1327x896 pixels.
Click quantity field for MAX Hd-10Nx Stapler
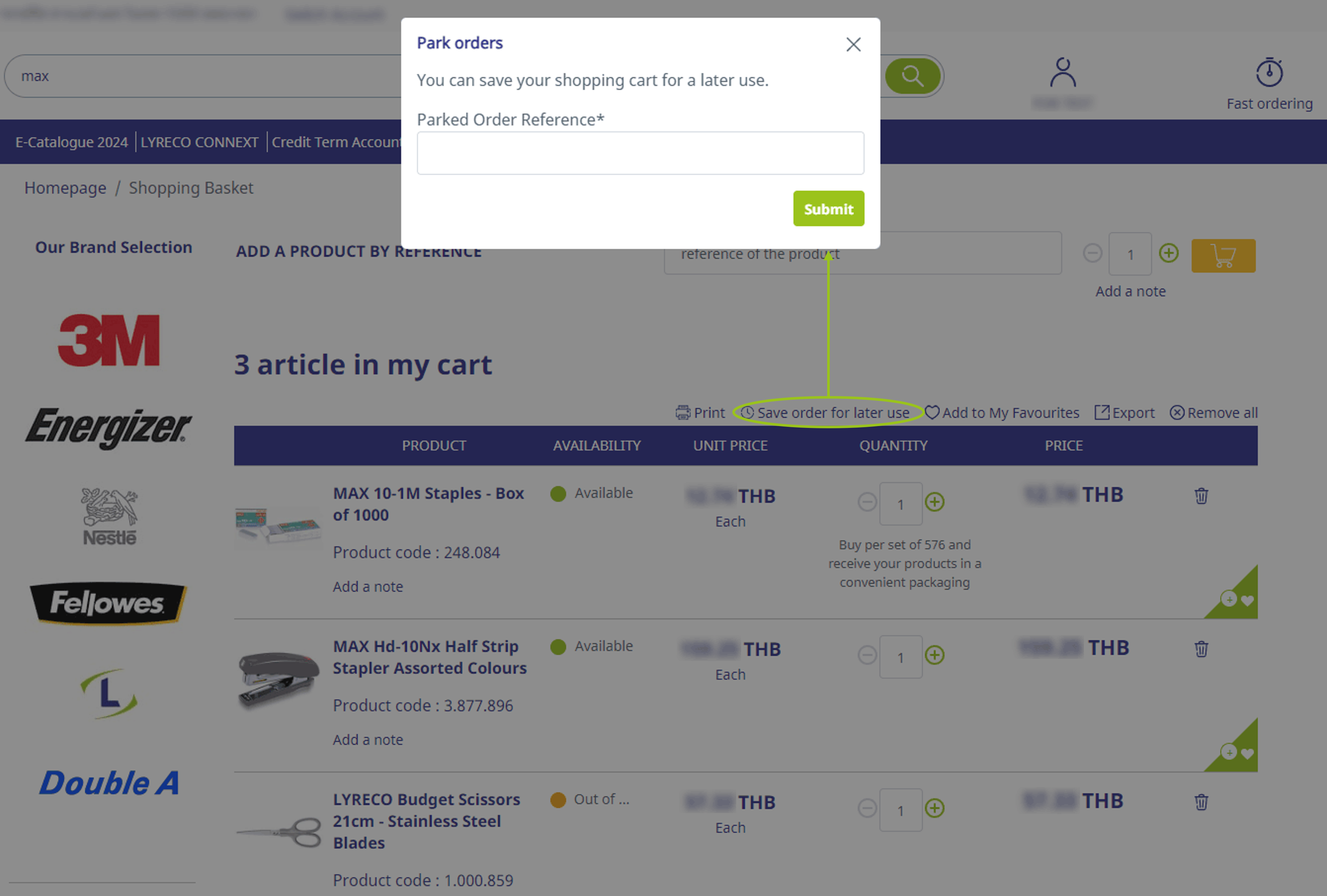pyautogui.click(x=900, y=657)
